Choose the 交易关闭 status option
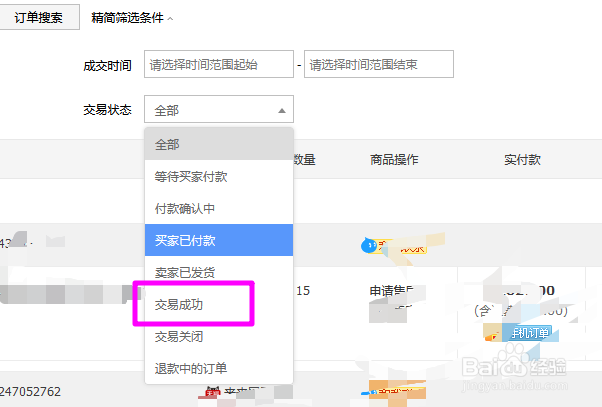 pos(179,337)
